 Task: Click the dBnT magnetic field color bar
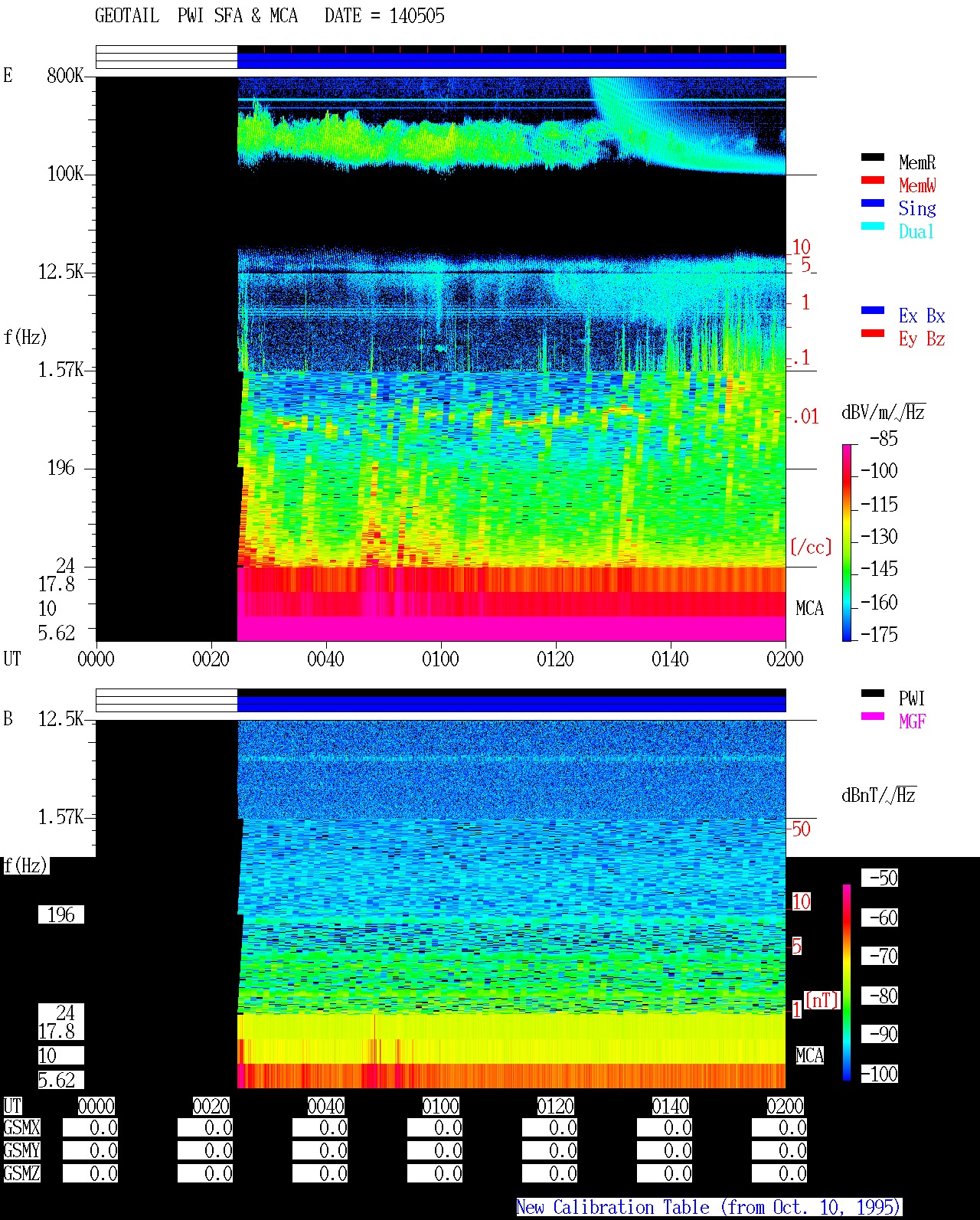[847, 983]
